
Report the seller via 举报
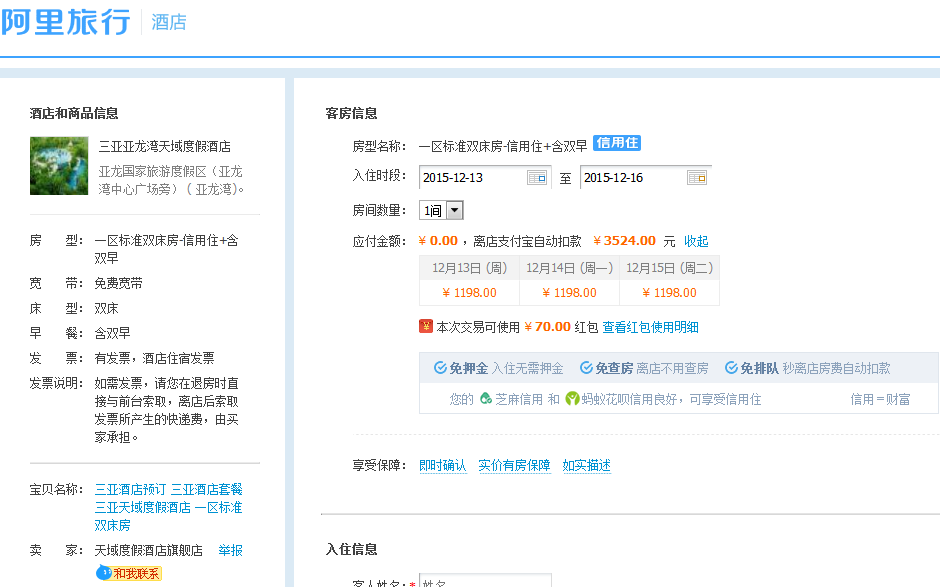tap(230, 550)
